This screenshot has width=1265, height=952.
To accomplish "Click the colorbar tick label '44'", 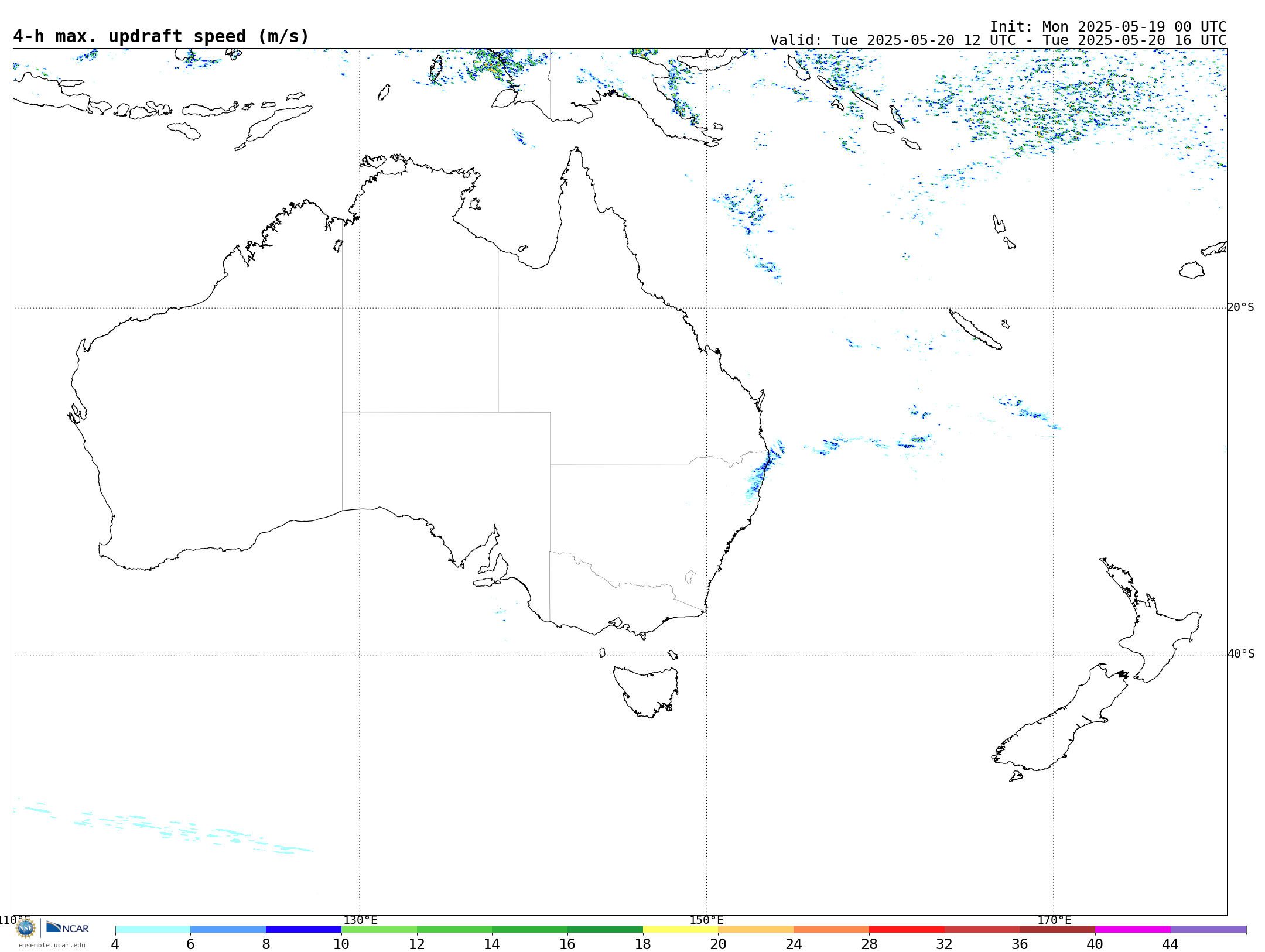I will pyautogui.click(x=1171, y=944).
